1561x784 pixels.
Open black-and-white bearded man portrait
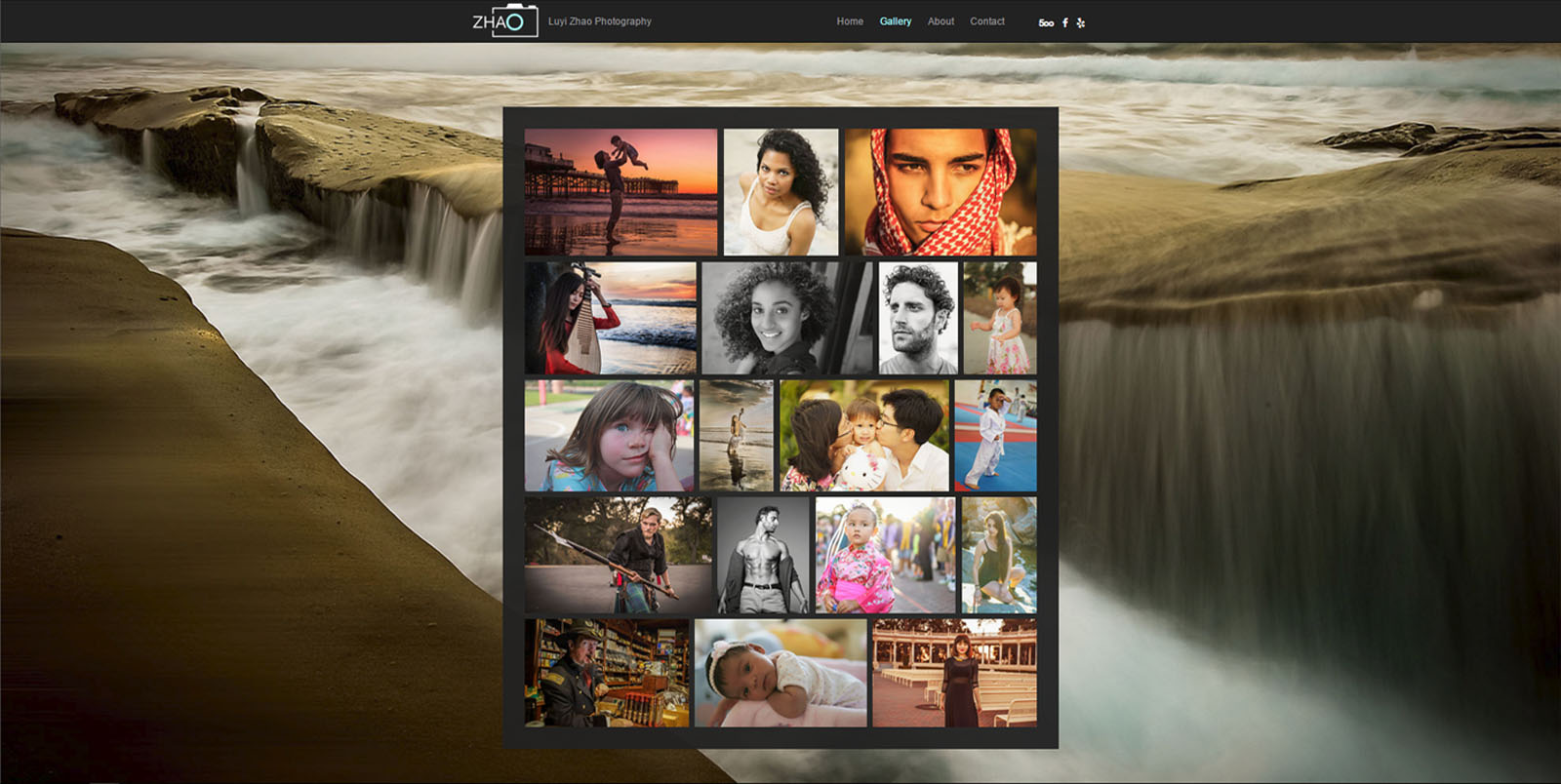tap(918, 318)
